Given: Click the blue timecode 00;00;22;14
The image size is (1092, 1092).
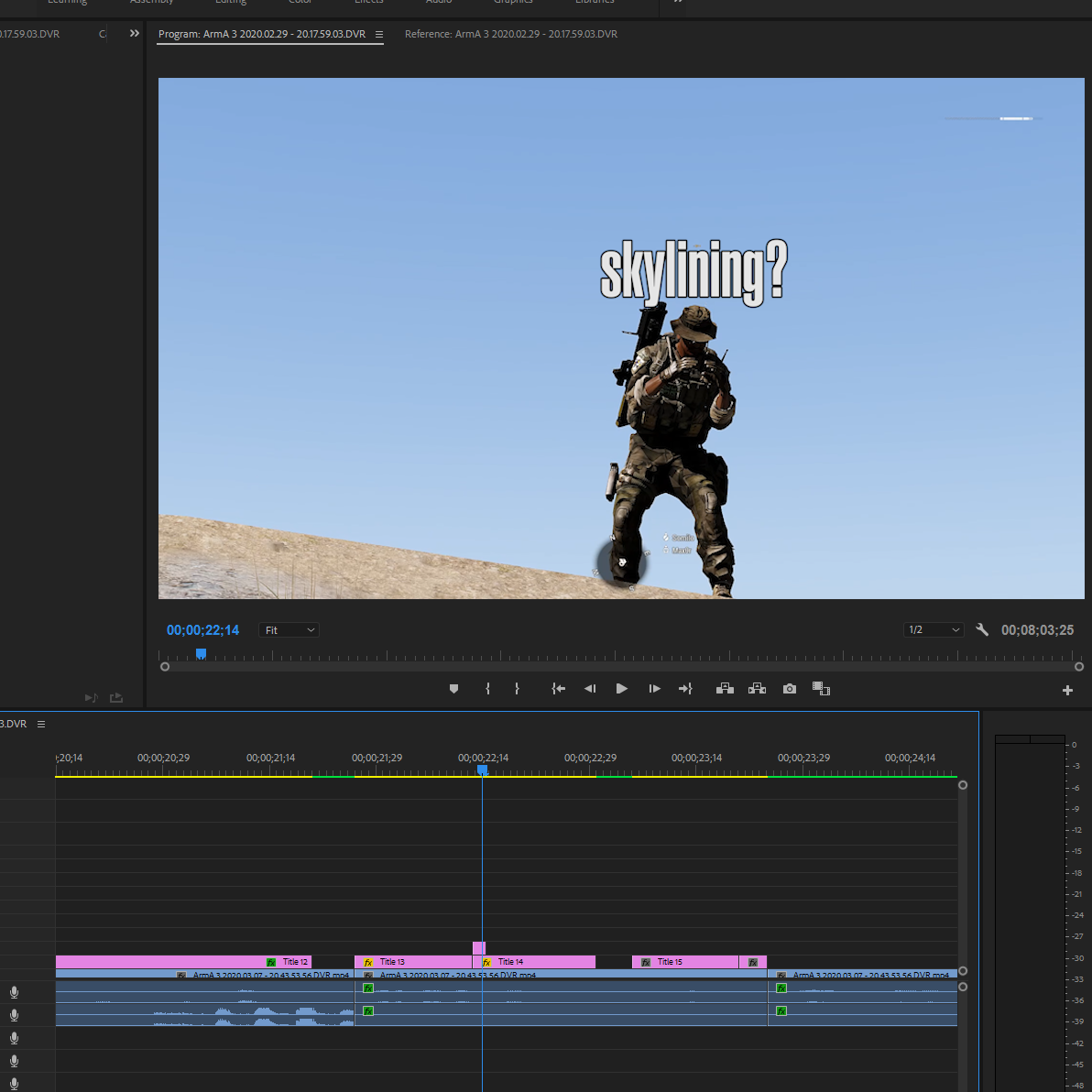Looking at the screenshot, I should [x=202, y=630].
